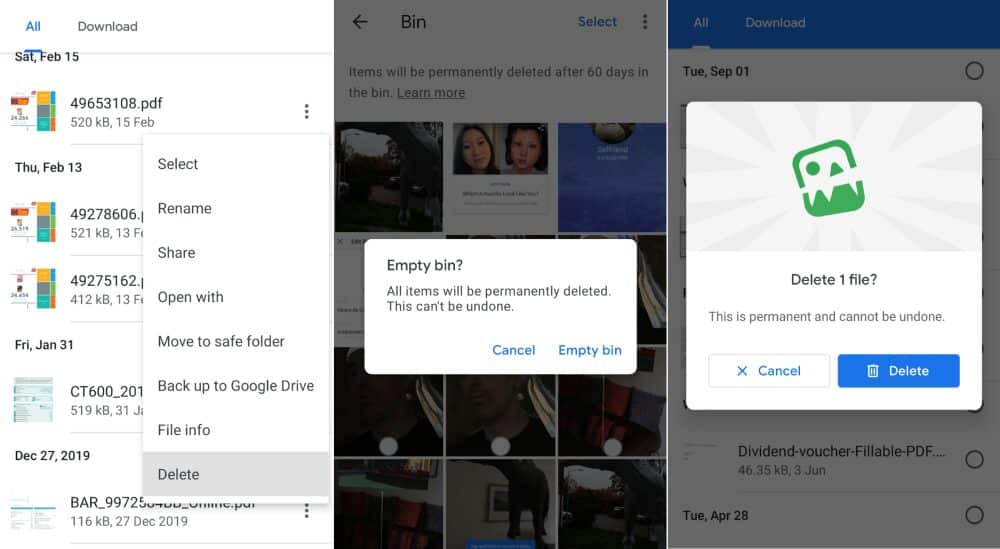
Task: Click the Dividend-voucher file thumbnail
Action: [x=700, y=451]
